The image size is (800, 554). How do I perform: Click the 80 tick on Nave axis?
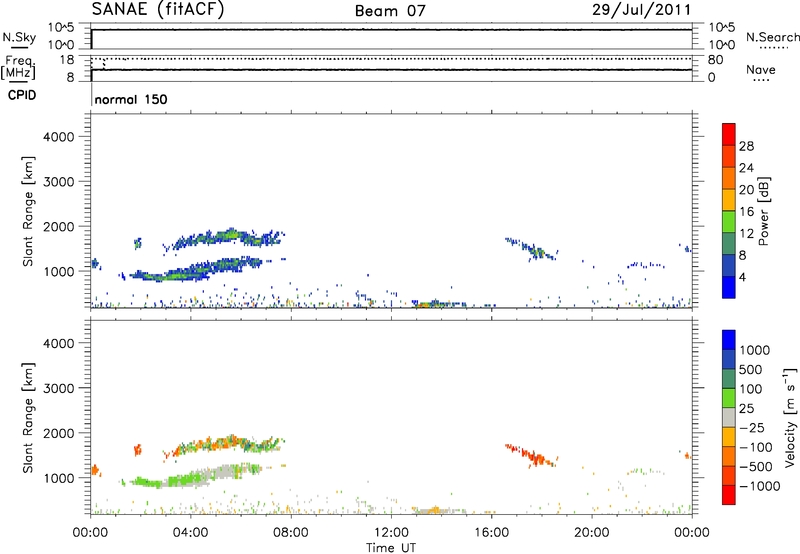715,60
